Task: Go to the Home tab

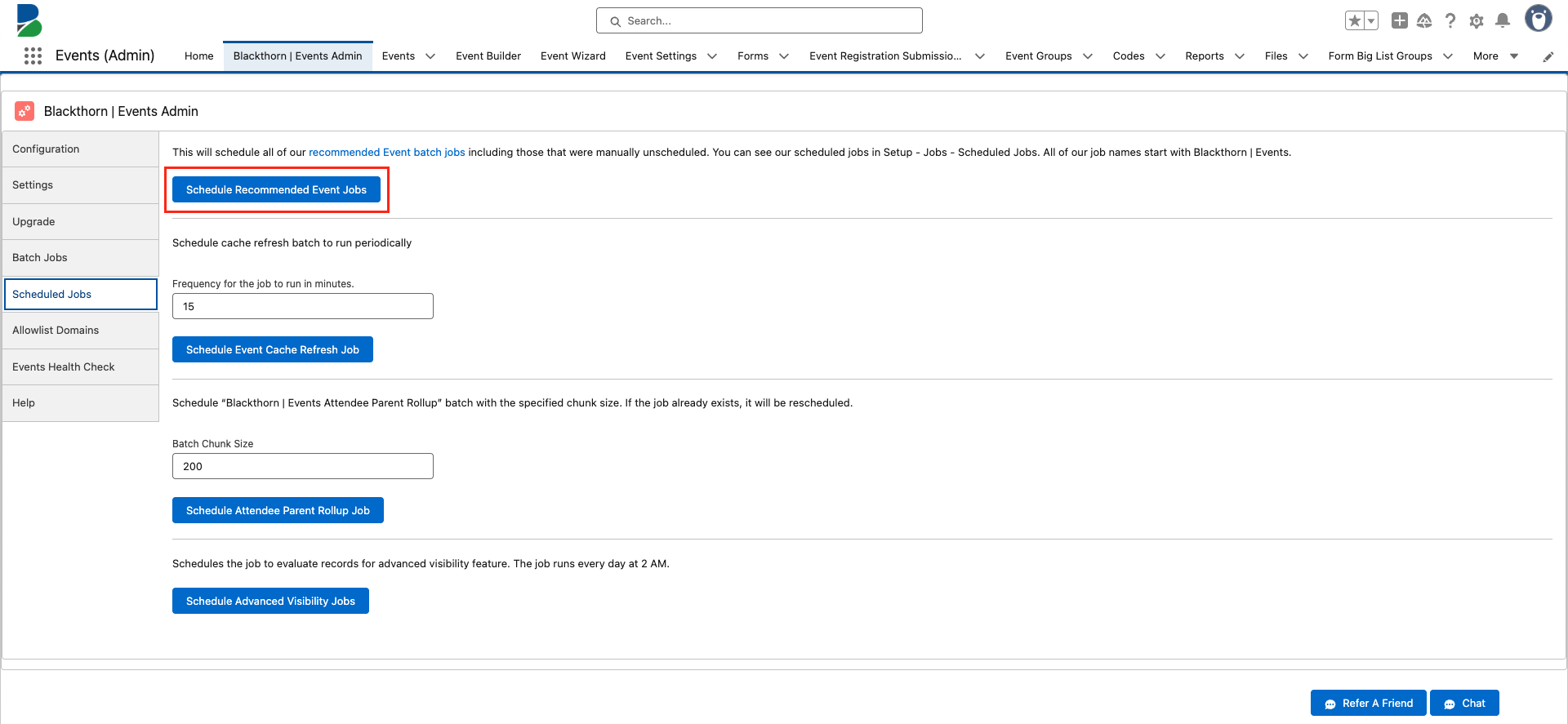Action: point(199,56)
